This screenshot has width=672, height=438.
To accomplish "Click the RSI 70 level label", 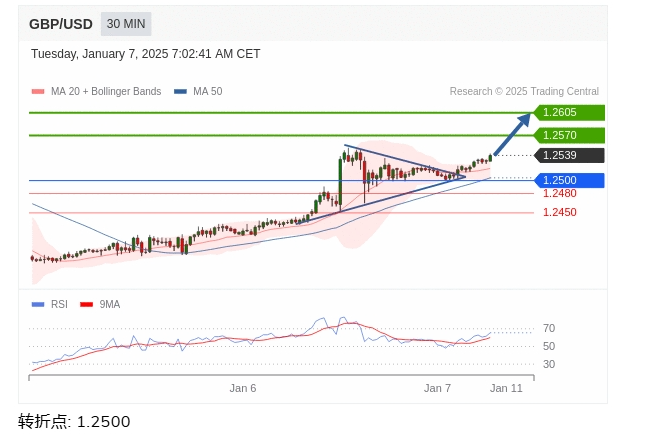I will coord(549,328).
